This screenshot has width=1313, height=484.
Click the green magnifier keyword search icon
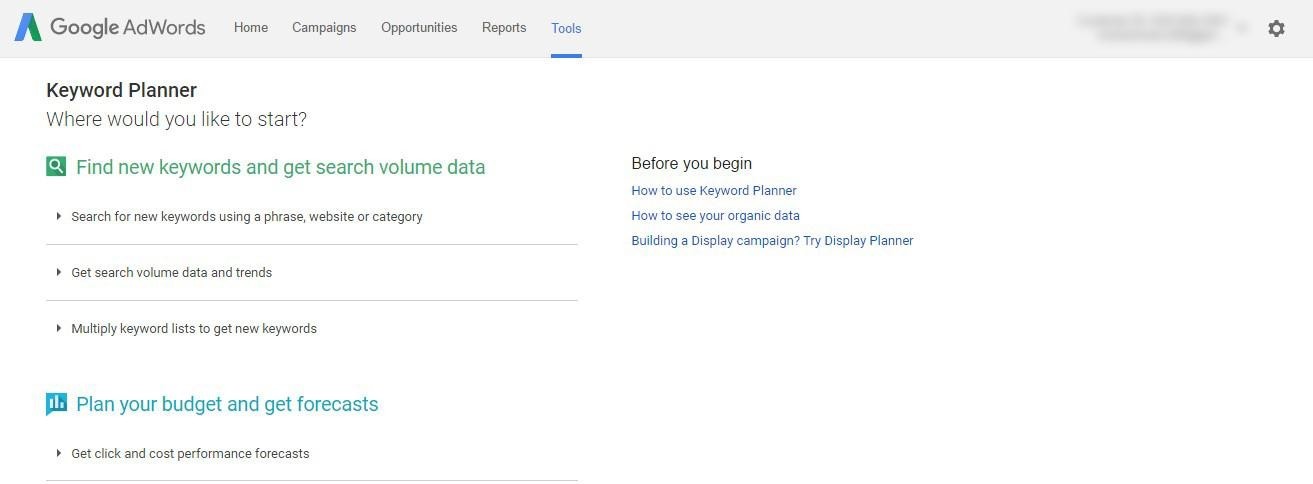pos(56,166)
